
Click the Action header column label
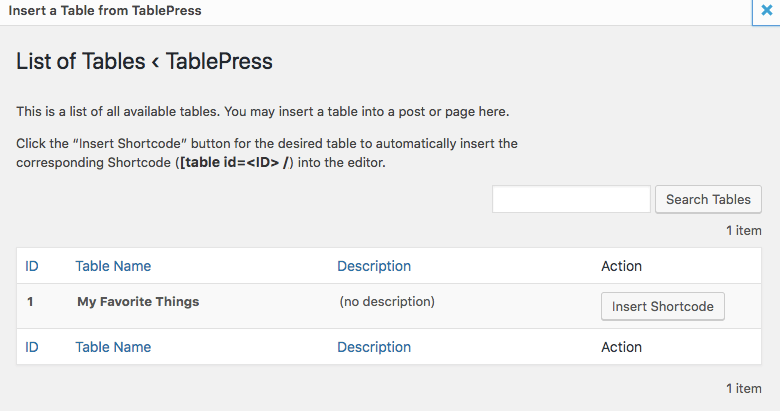point(621,266)
